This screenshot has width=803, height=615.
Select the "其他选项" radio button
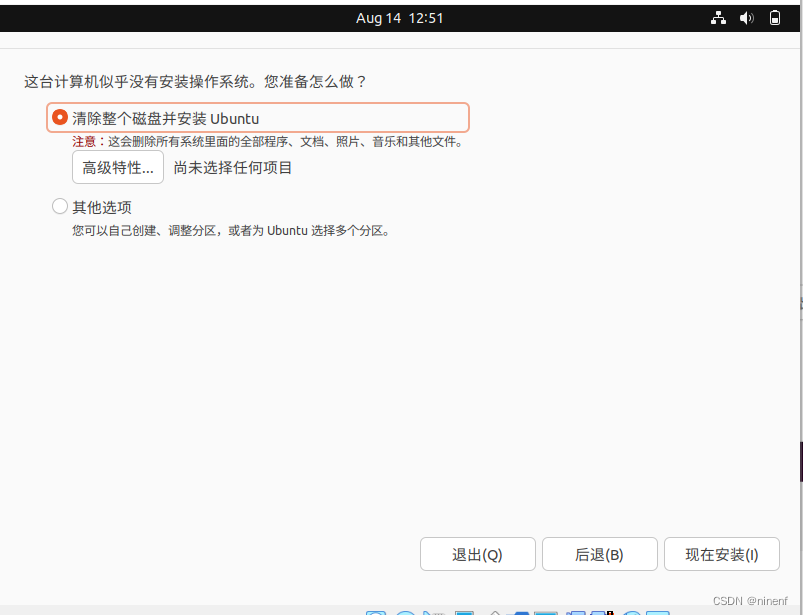coord(60,206)
